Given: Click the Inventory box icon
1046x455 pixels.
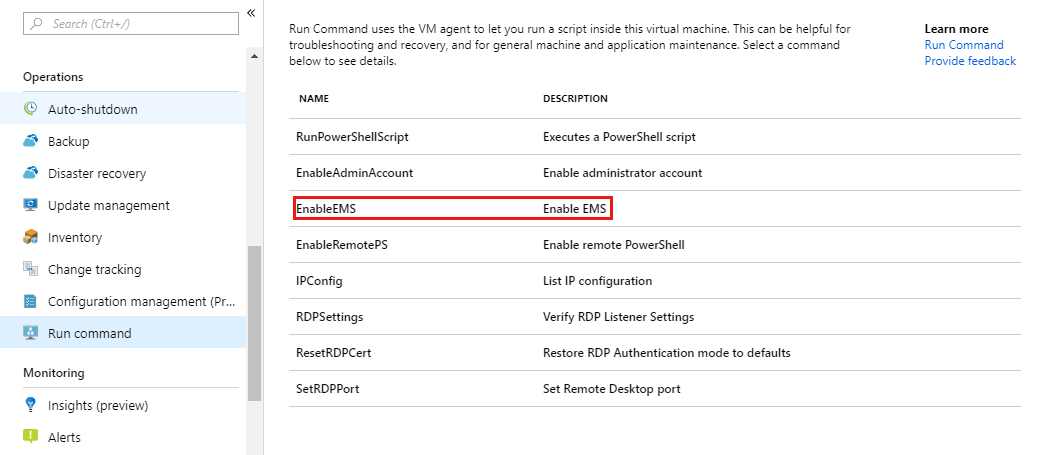Looking at the screenshot, I should pos(30,237).
